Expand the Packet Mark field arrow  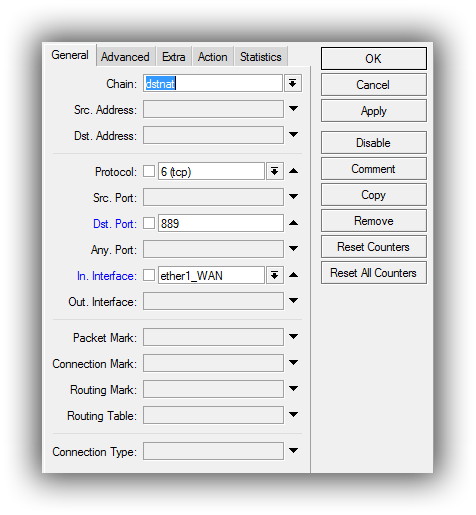pyautogui.click(x=293, y=337)
